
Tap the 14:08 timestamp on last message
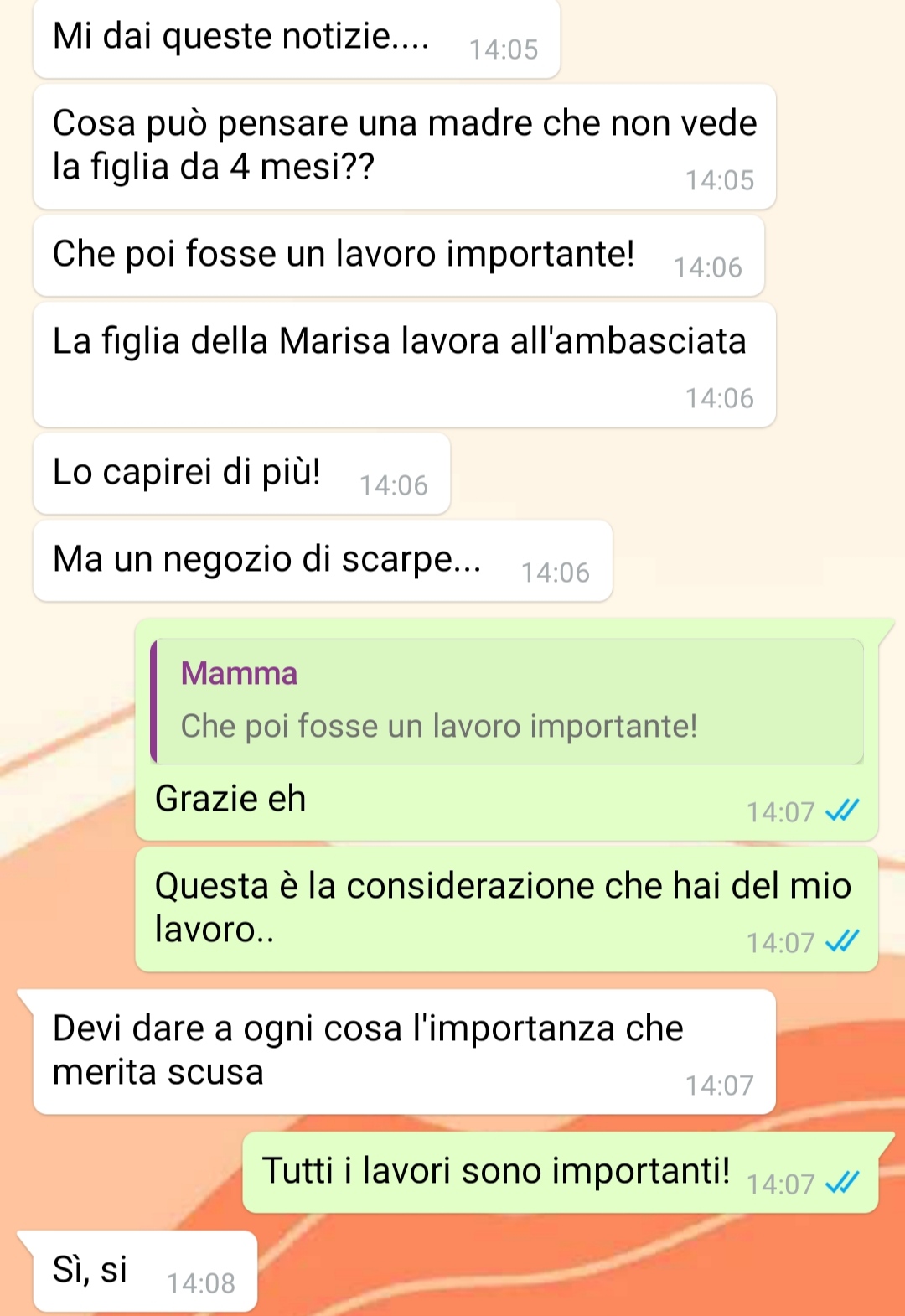[201, 1283]
